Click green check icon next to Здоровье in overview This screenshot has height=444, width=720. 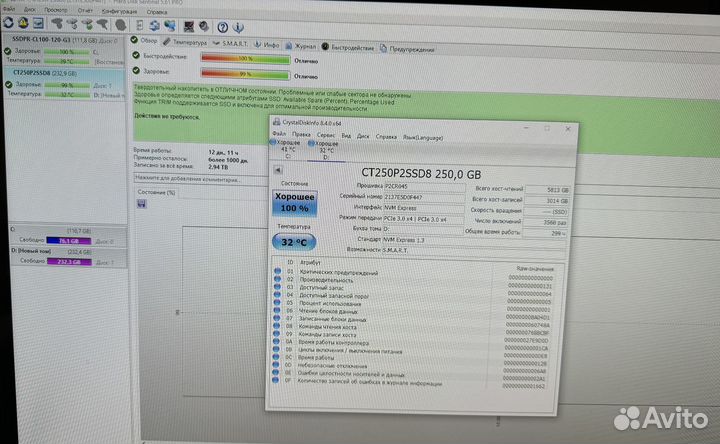point(136,71)
